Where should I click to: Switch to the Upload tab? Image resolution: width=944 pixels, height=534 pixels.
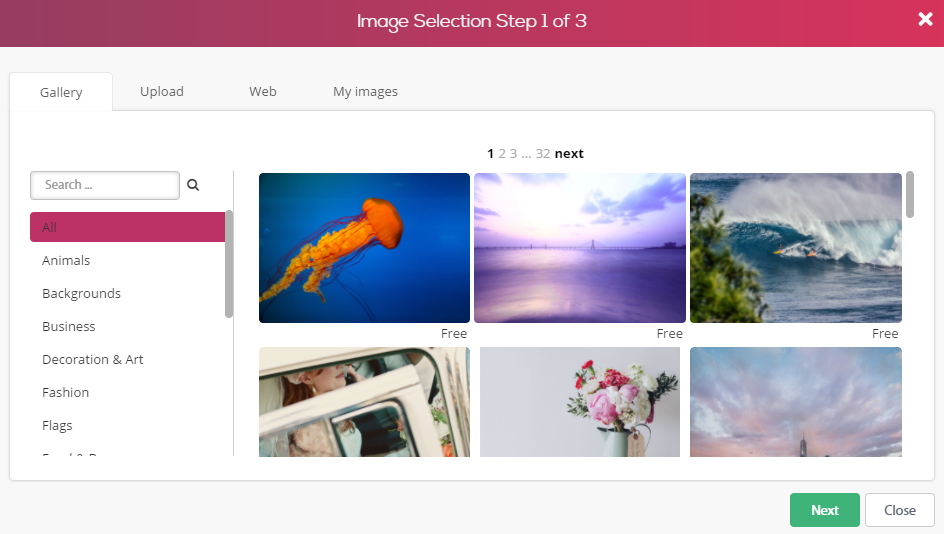(162, 91)
